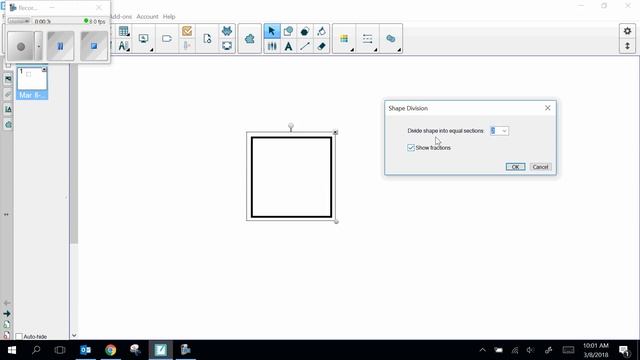Open the Windows Start menu
The image size is (640, 360).
(12, 350)
